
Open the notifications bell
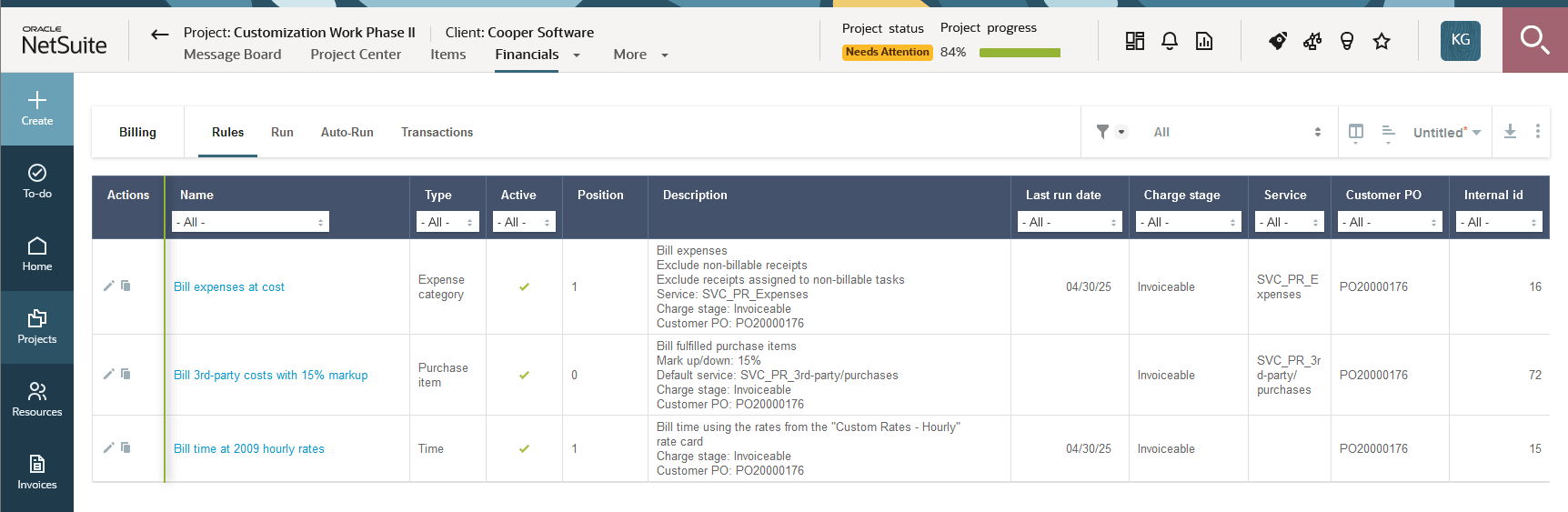coord(1170,41)
